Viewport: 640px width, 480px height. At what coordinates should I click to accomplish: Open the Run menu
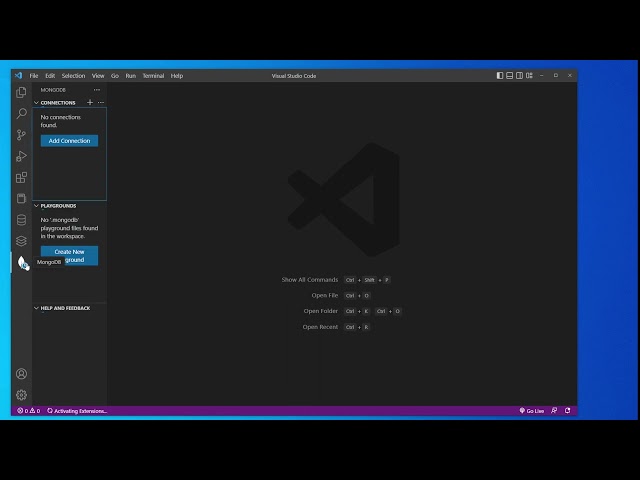[x=131, y=76]
